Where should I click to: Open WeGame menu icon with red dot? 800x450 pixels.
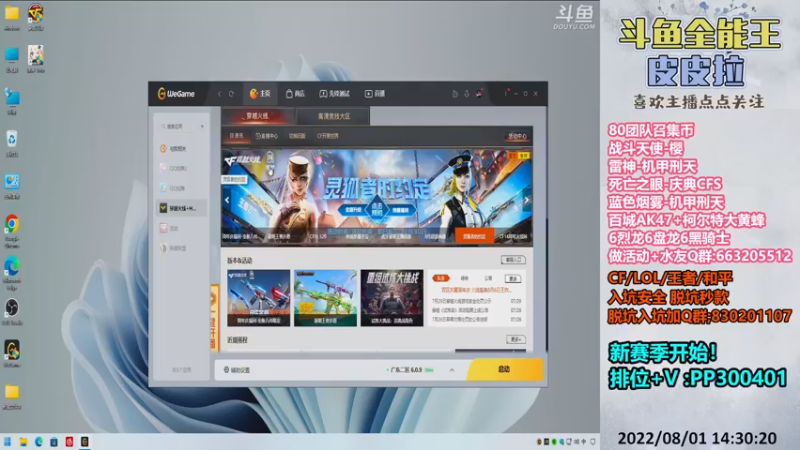[507, 93]
